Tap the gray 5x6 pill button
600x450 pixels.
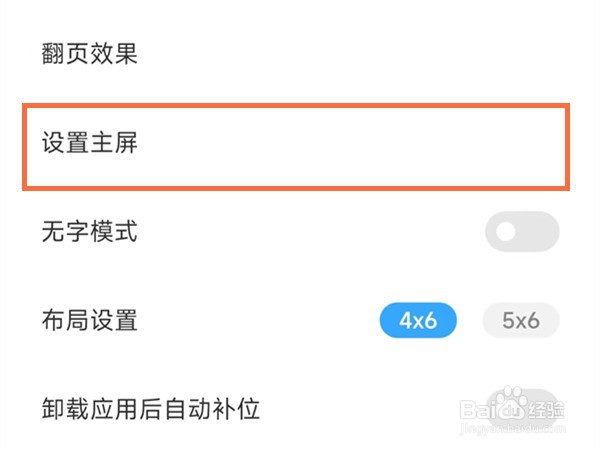tap(521, 320)
